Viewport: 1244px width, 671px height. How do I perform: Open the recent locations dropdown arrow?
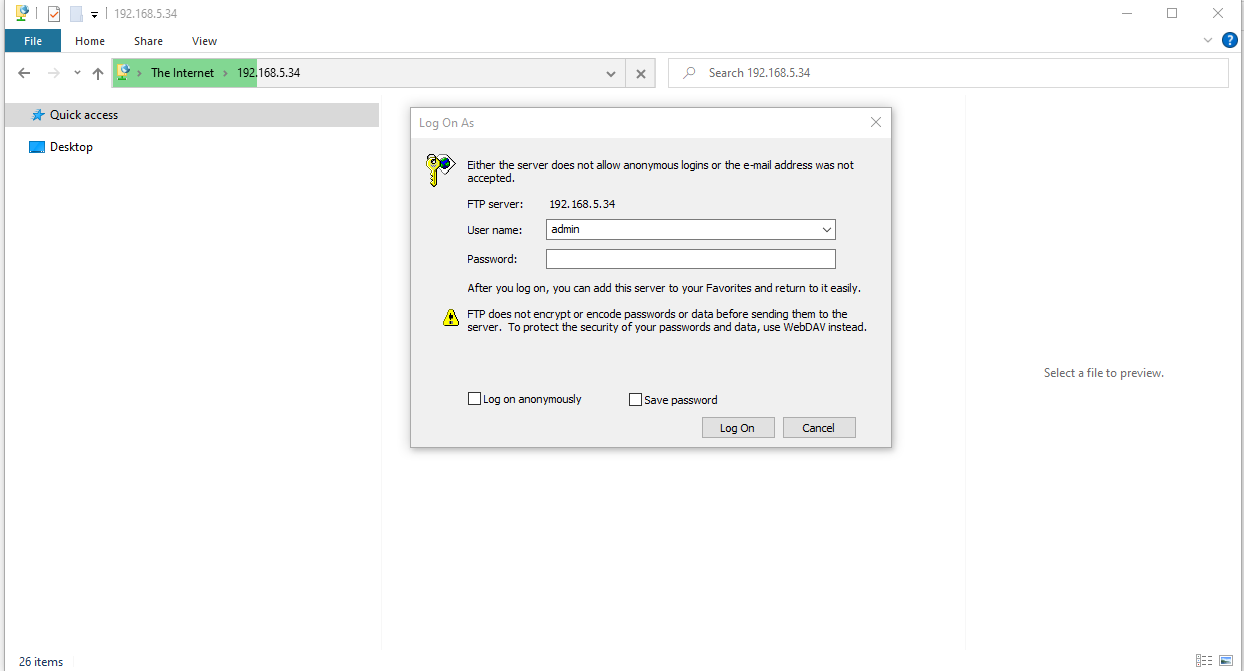click(77, 73)
